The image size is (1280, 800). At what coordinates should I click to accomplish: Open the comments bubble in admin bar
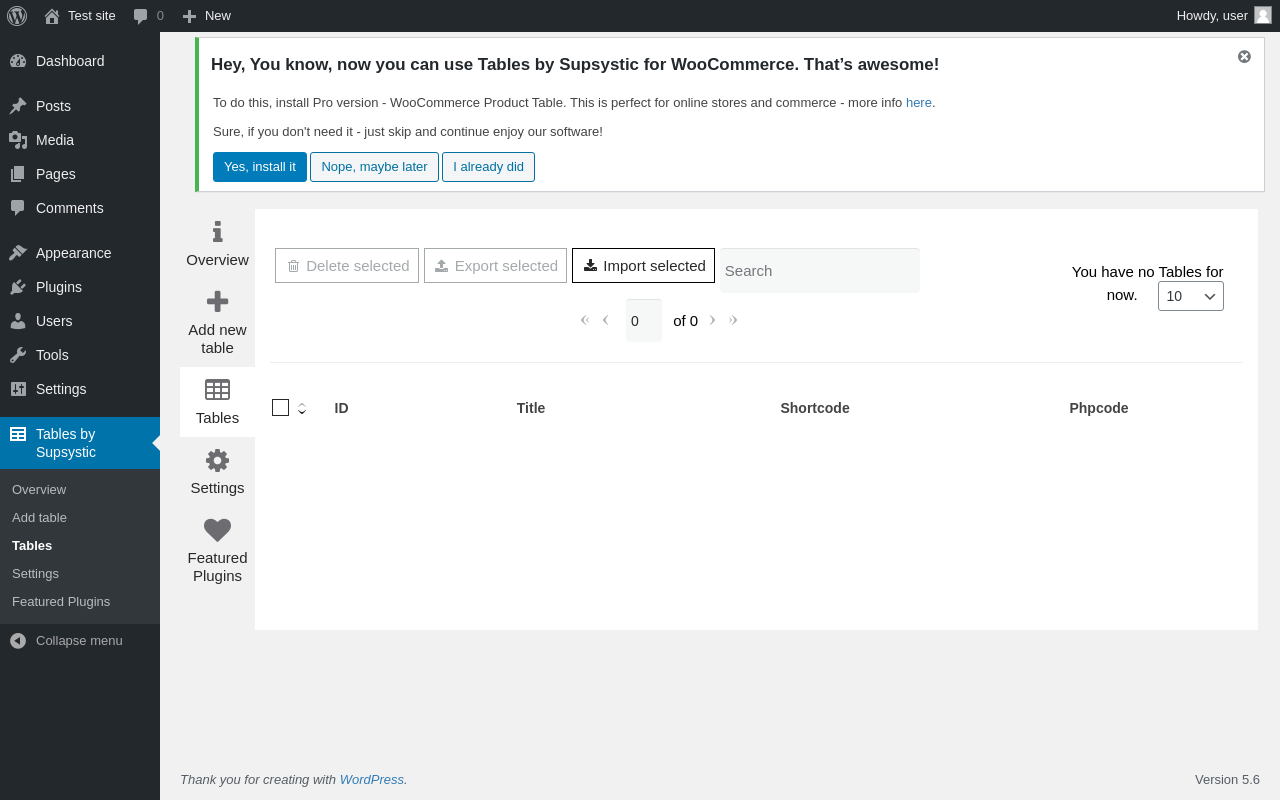148,16
